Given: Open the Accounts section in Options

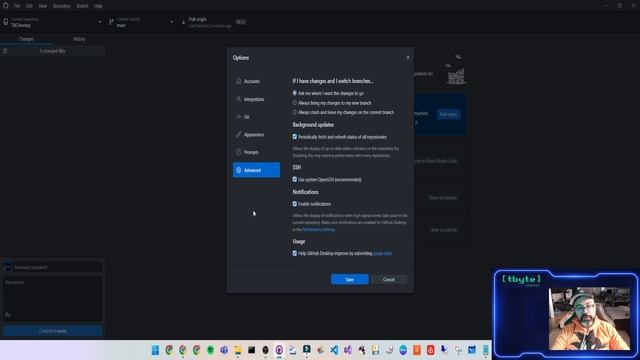Looking at the screenshot, I should tap(256, 81).
